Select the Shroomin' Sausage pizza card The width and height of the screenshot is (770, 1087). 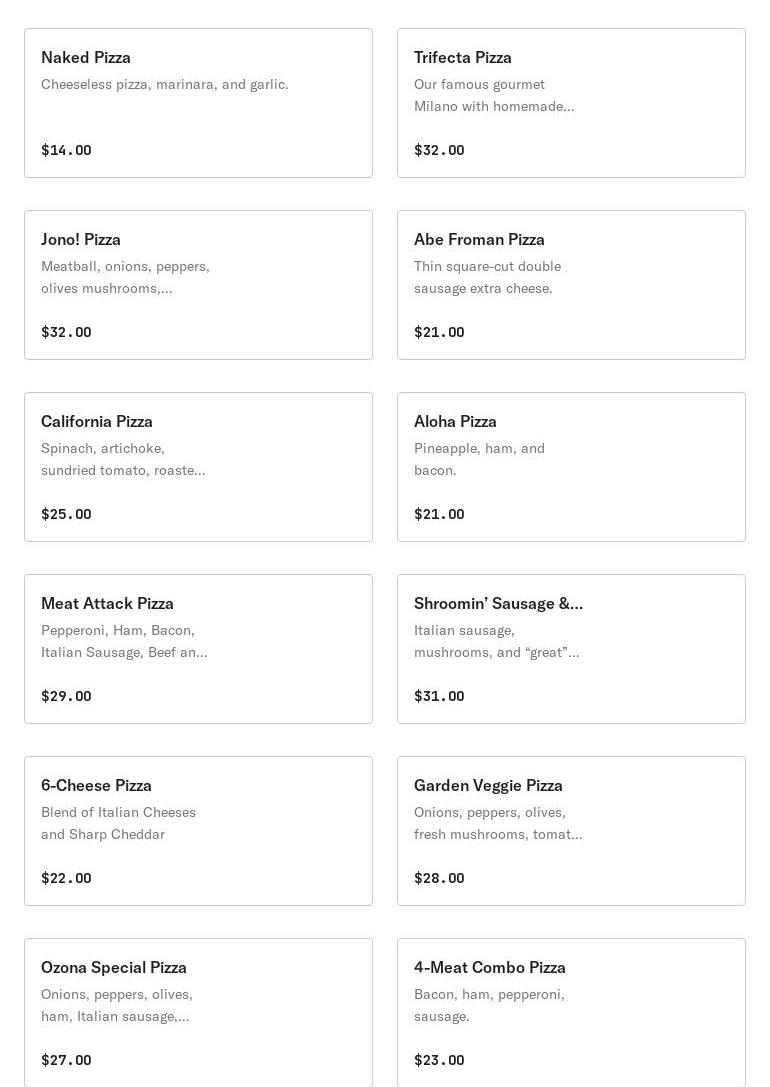pos(571,649)
